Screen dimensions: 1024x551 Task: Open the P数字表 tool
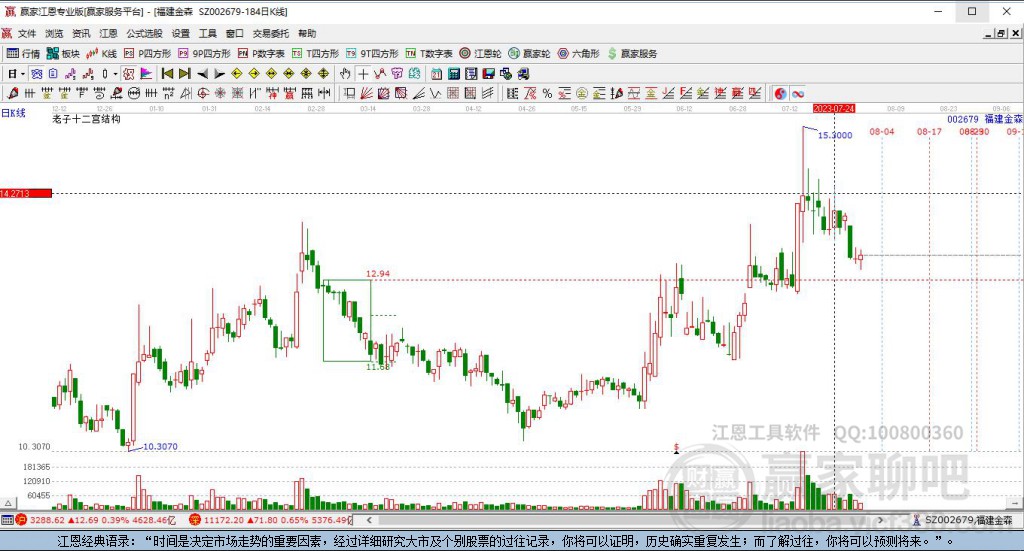[x=261, y=54]
